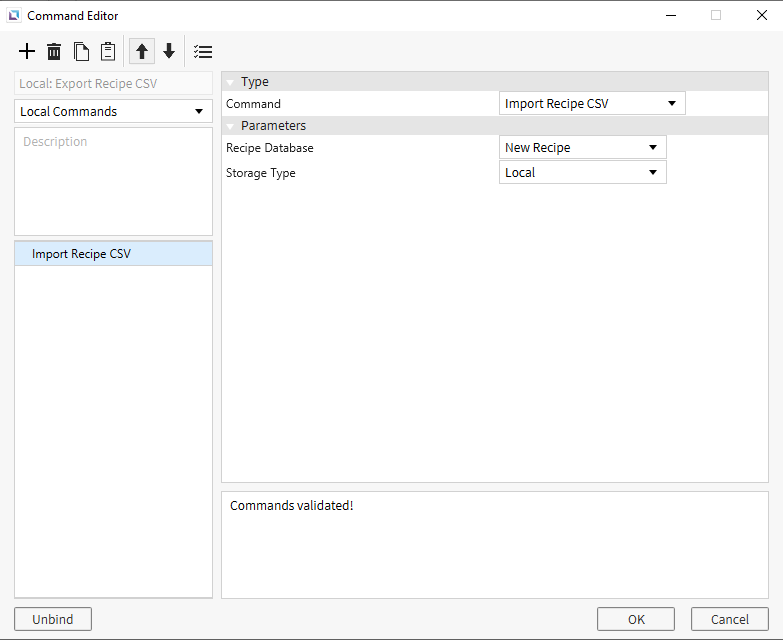Open the Local Commands dropdown
Screen dimensions: 783x640
point(113,111)
